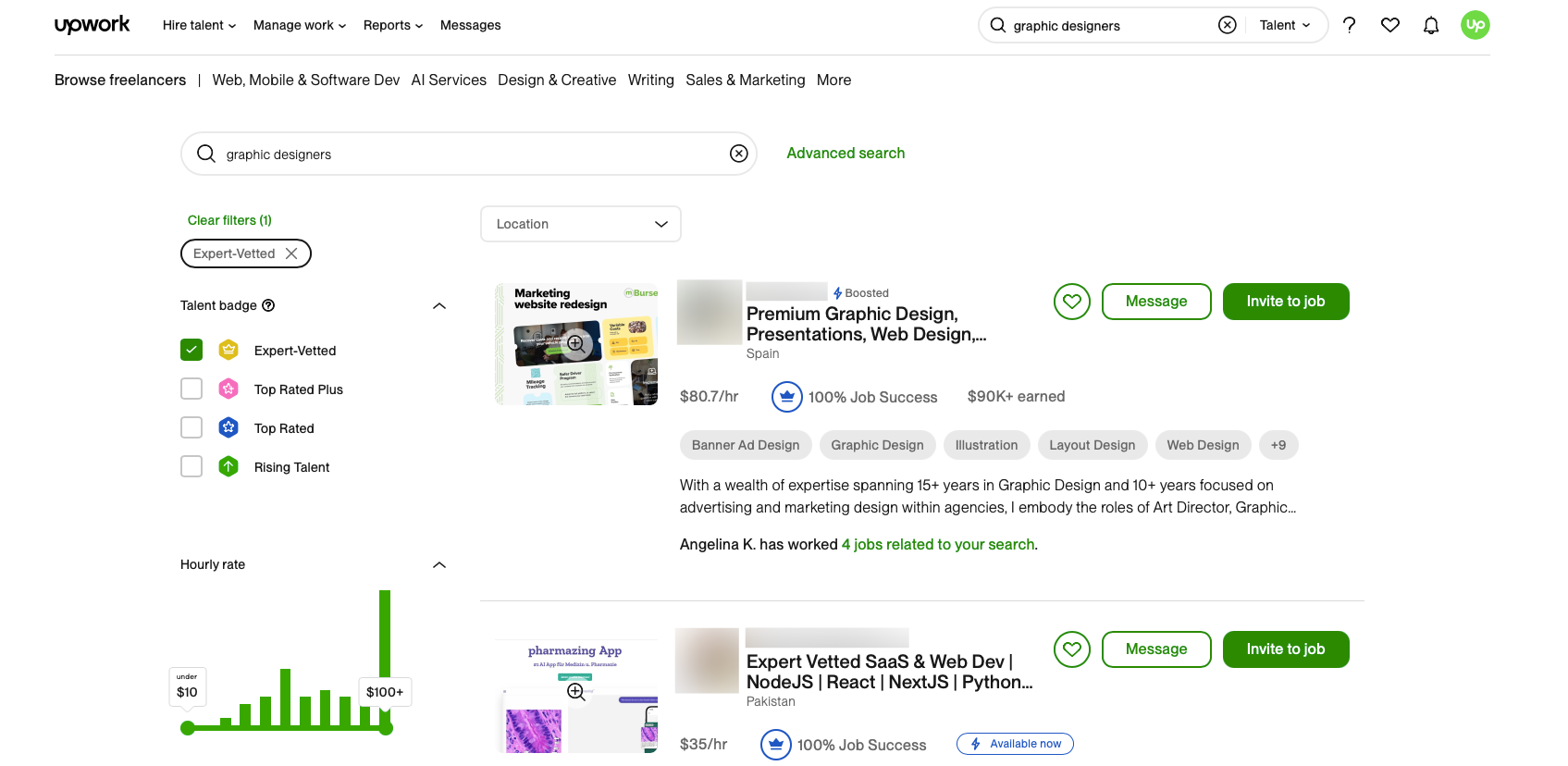Open the green Up profile avatar
Viewport: 1568px width, 766px height.
pos(1475,25)
